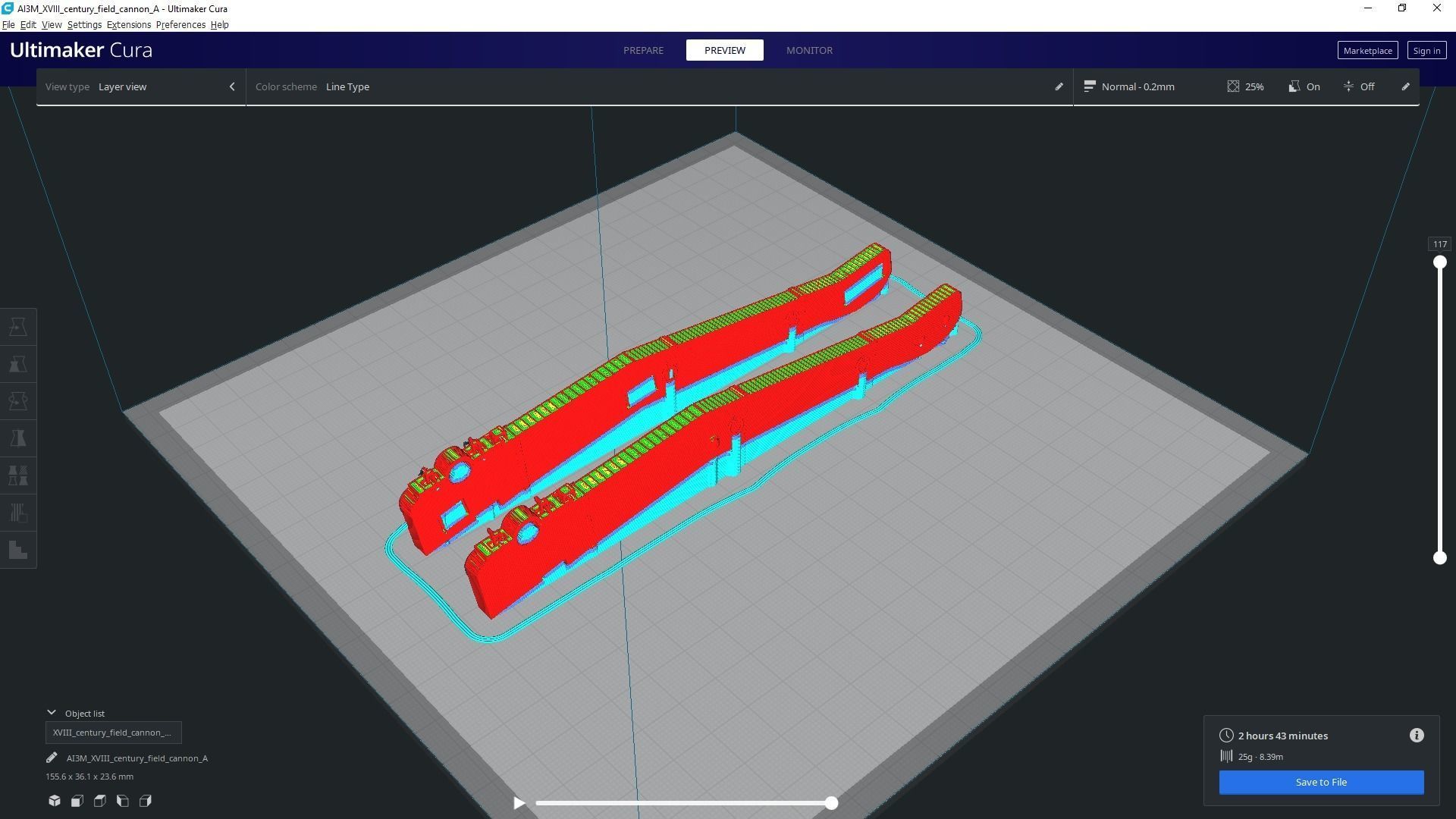
Task: Open the Extensions menu
Action: 128,25
